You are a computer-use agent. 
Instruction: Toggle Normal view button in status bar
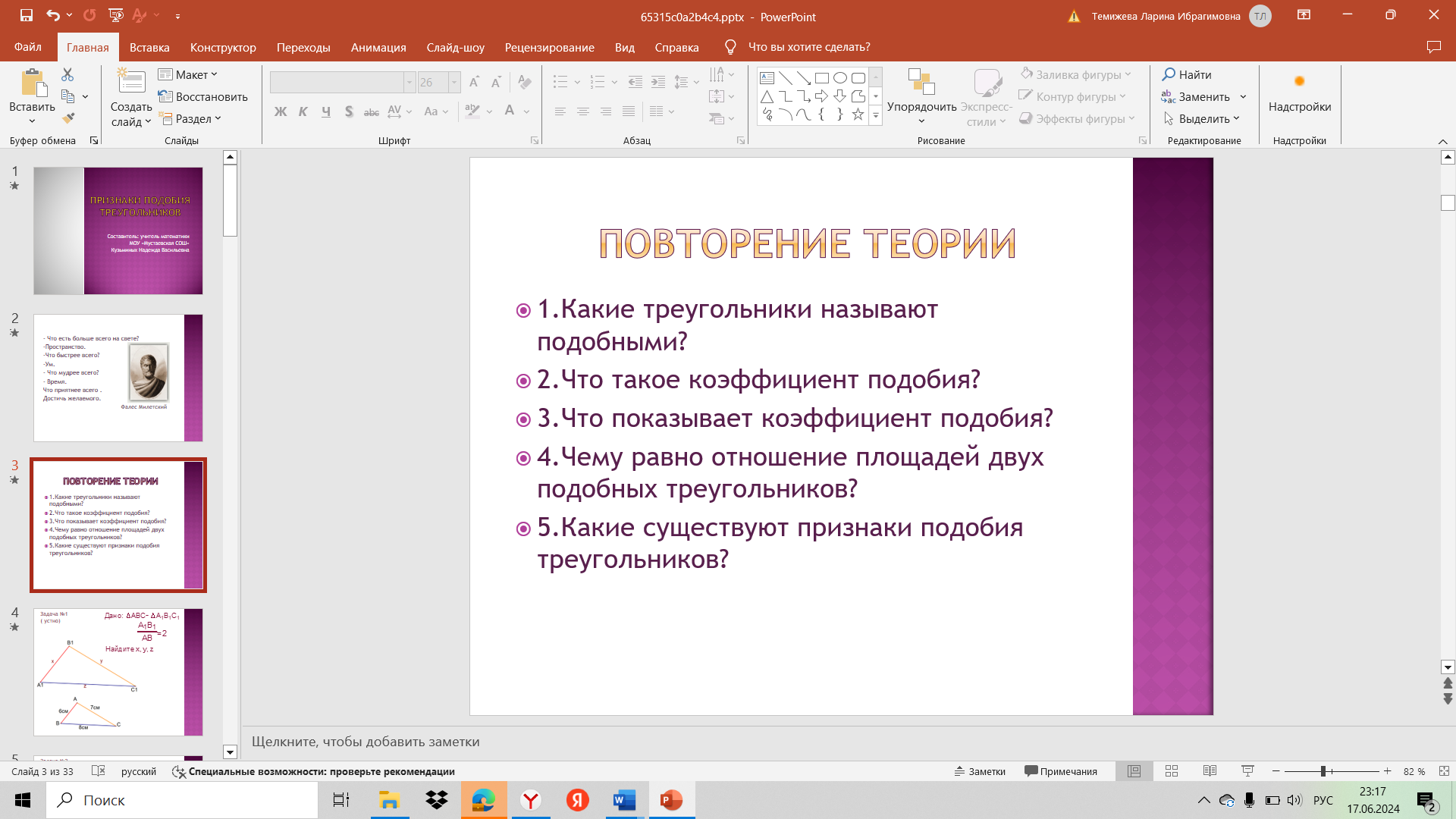(1134, 771)
